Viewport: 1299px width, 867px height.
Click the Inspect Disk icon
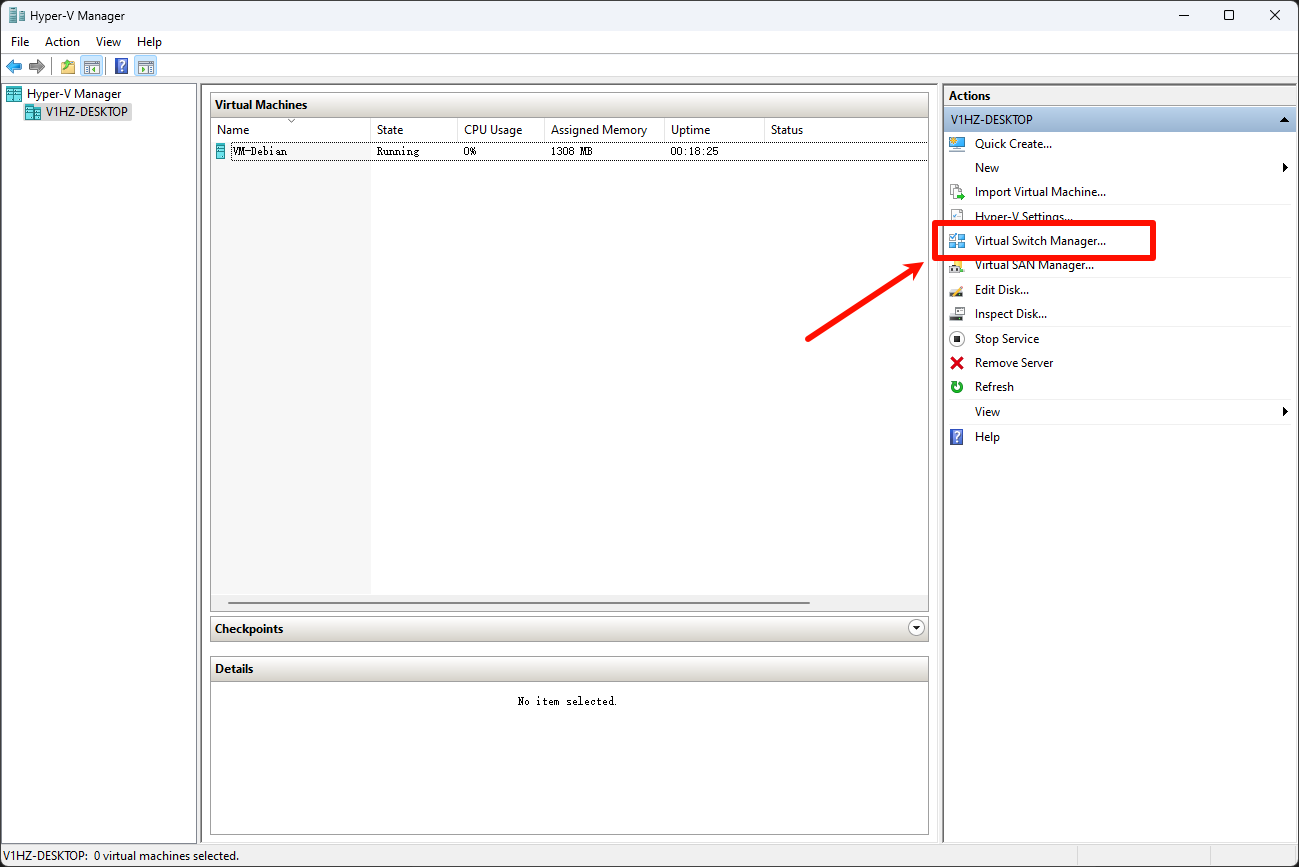[x=957, y=314]
